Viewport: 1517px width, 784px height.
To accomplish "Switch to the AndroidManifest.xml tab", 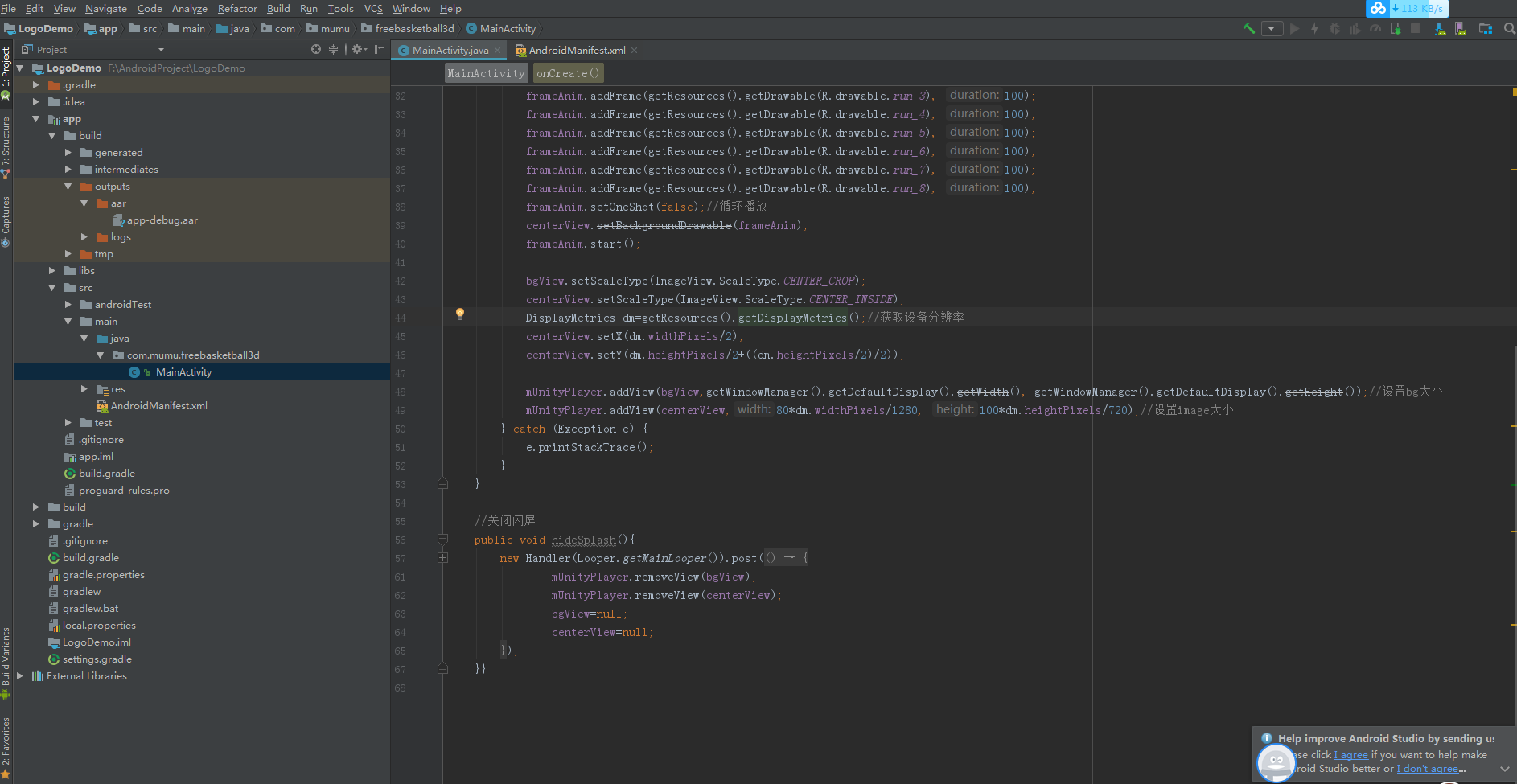I will (x=576, y=49).
